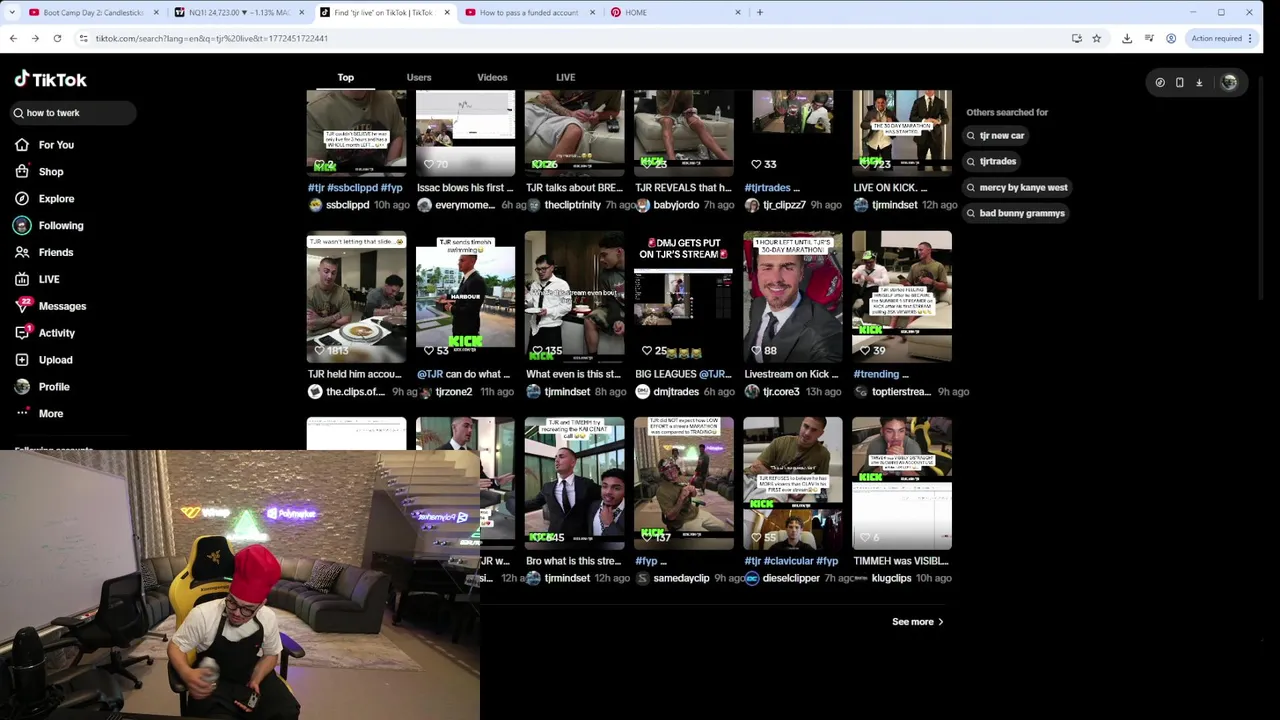Click the browser back arrow
The image size is (1280, 720).
tap(13, 38)
